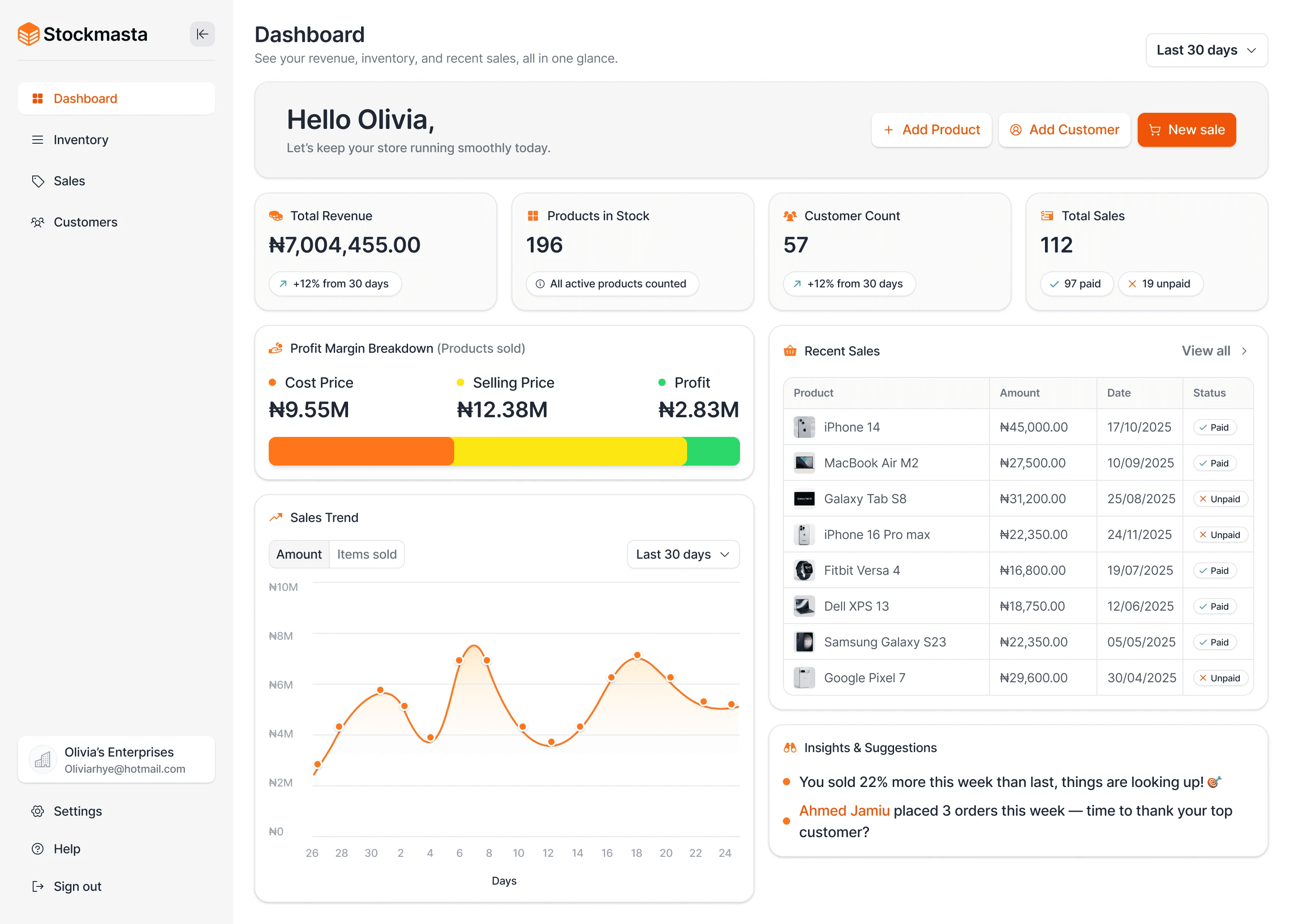The height and width of the screenshot is (924, 1290).
Task: Click the Stockmasta logo icon
Action: click(28, 34)
